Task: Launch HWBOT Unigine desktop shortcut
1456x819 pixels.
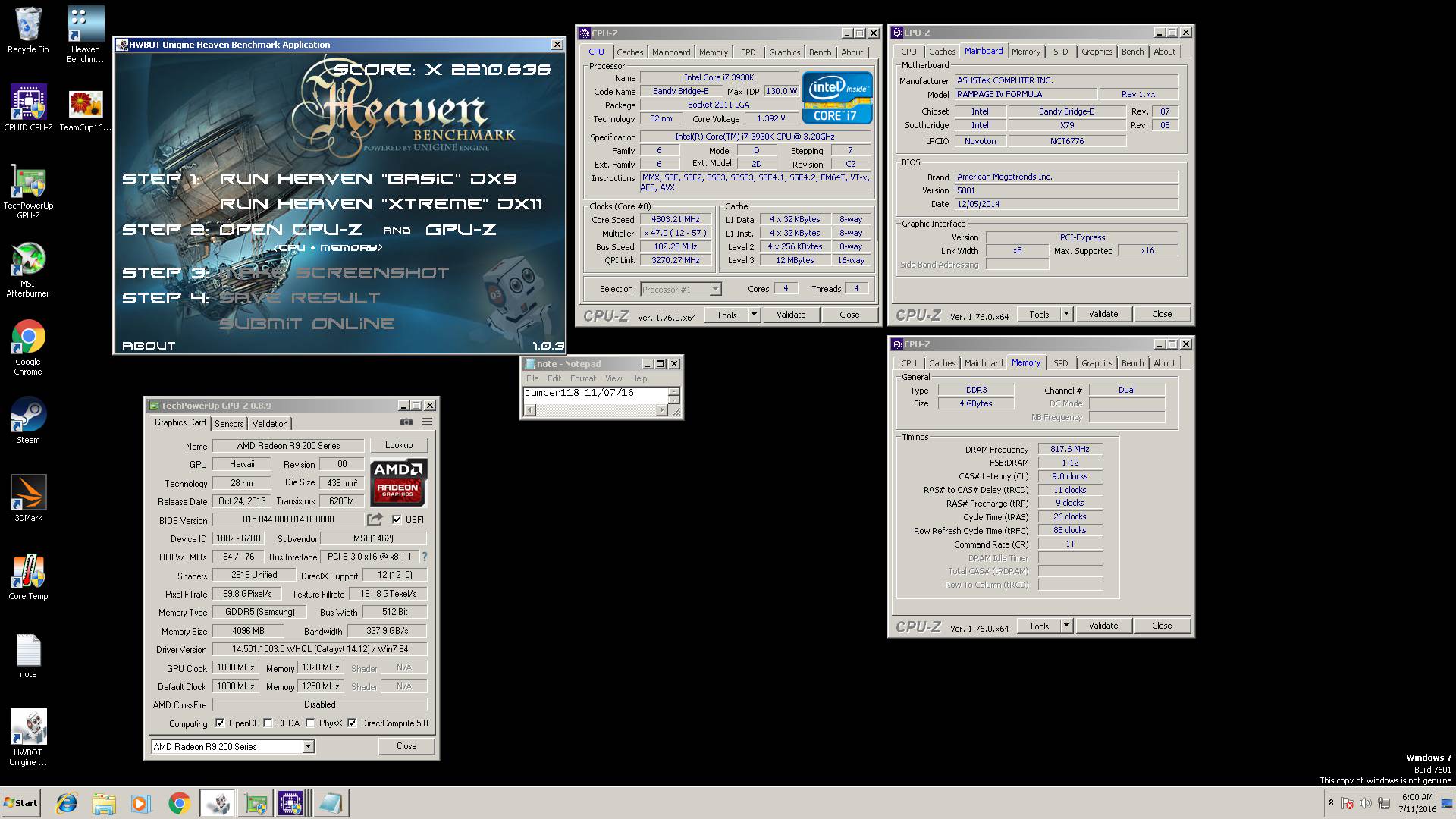Action: 28,737
